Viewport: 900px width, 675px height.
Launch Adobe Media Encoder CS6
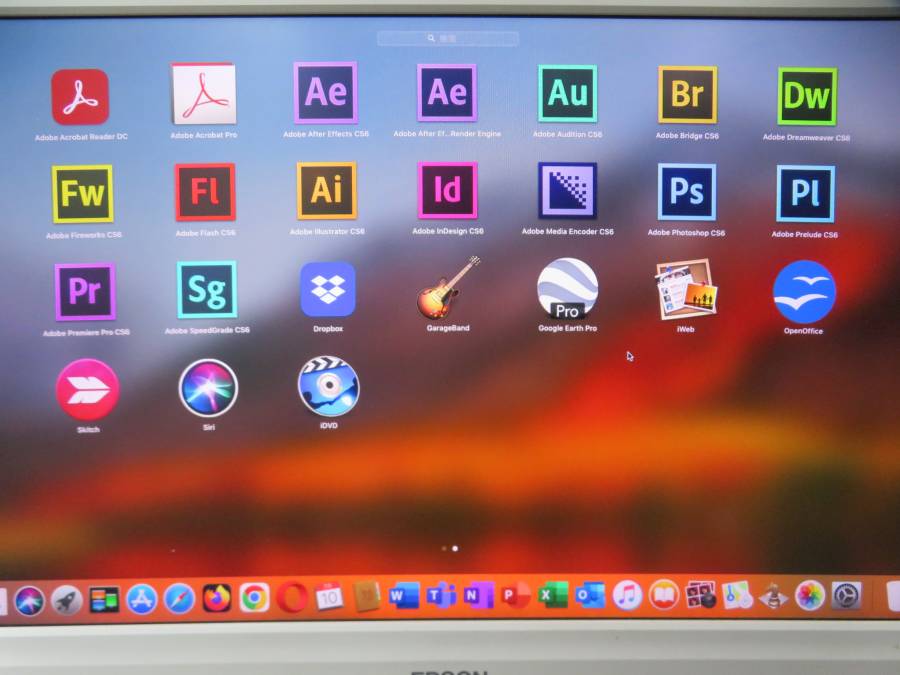pos(567,191)
